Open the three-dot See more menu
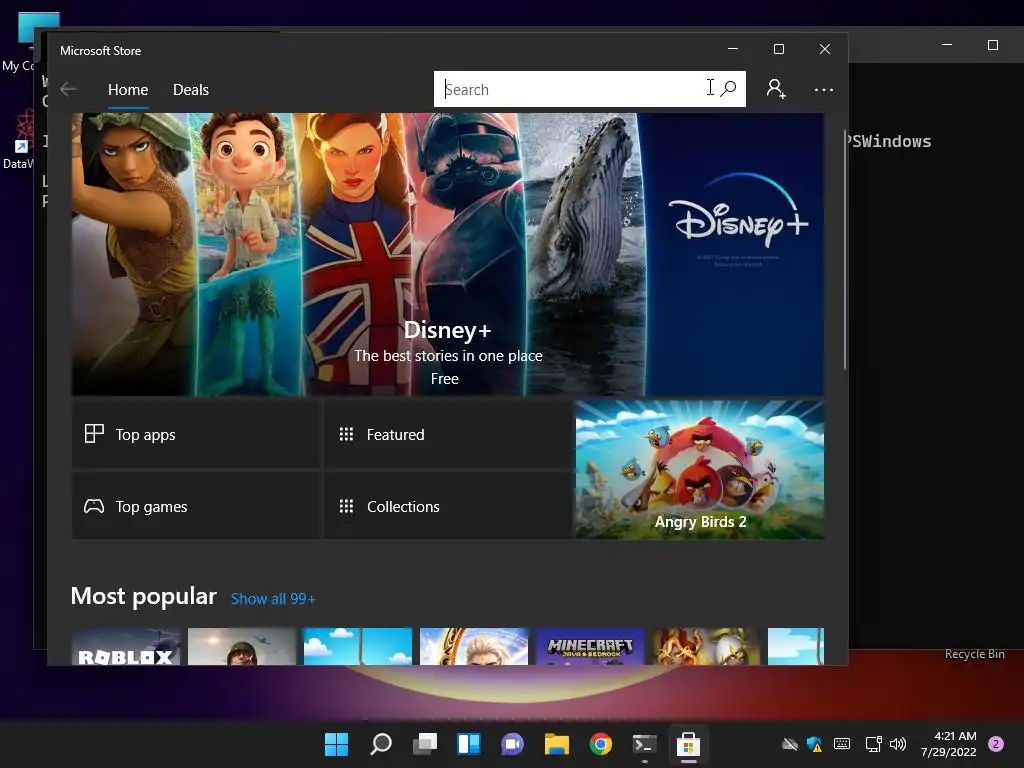 (824, 89)
